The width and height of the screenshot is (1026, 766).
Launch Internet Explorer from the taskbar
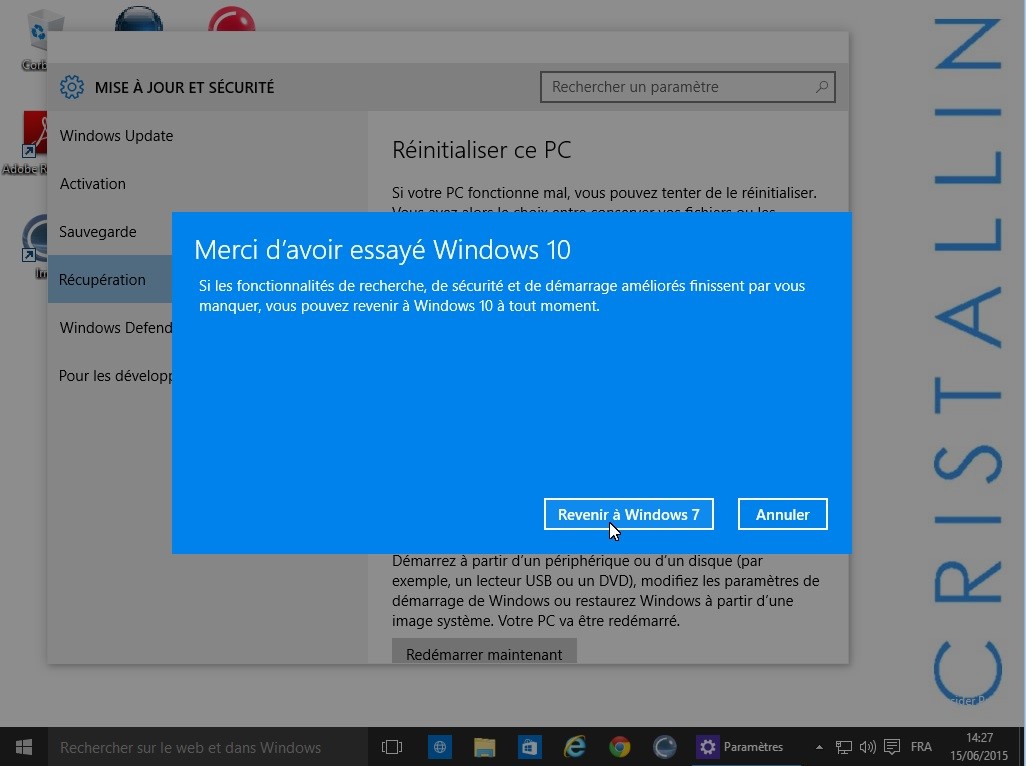(x=575, y=746)
